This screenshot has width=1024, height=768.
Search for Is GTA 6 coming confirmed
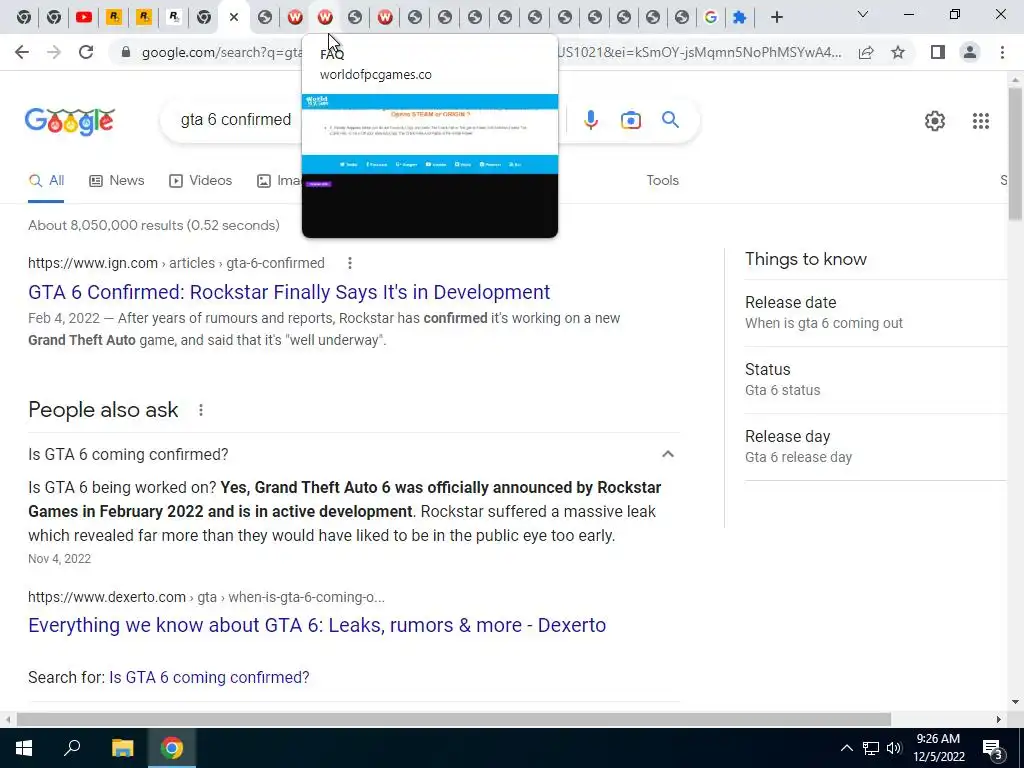point(209,677)
